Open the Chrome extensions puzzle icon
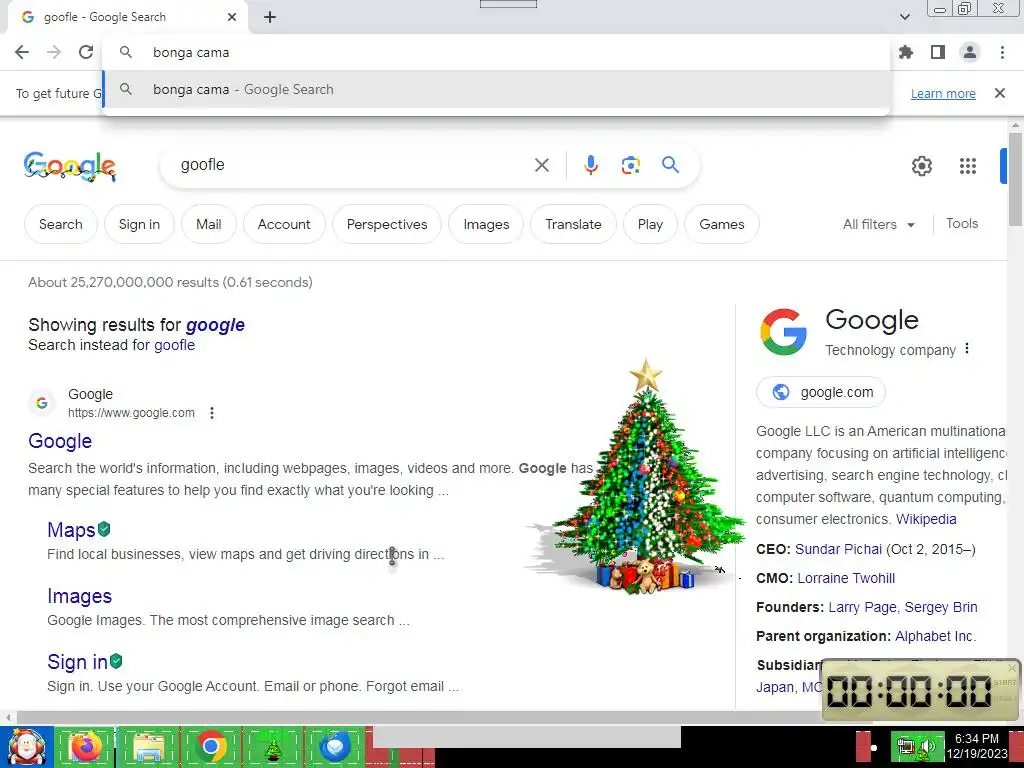Image resolution: width=1024 pixels, height=768 pixels. point(906,52)
